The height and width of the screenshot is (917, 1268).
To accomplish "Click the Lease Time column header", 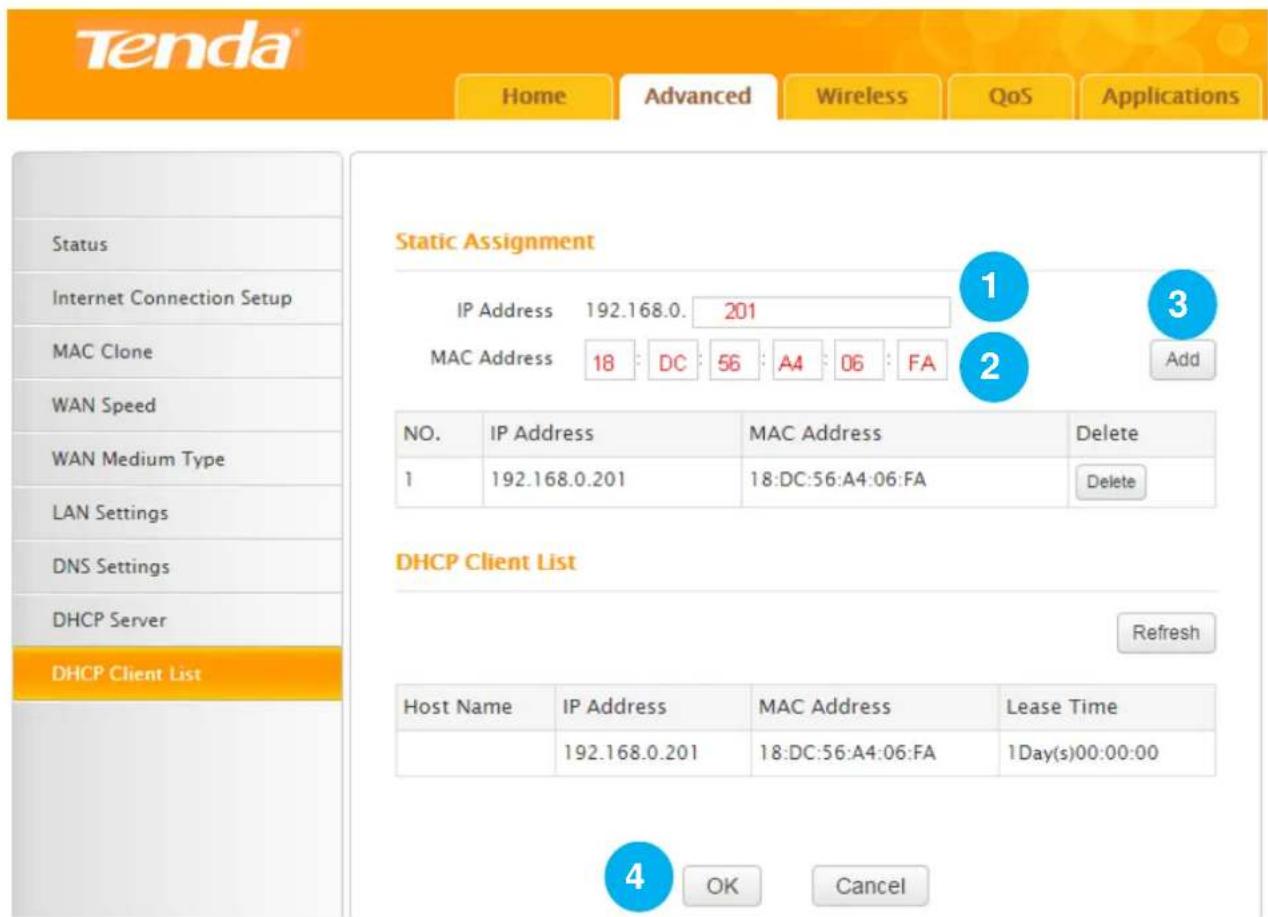I will (x=1062, y=707).
